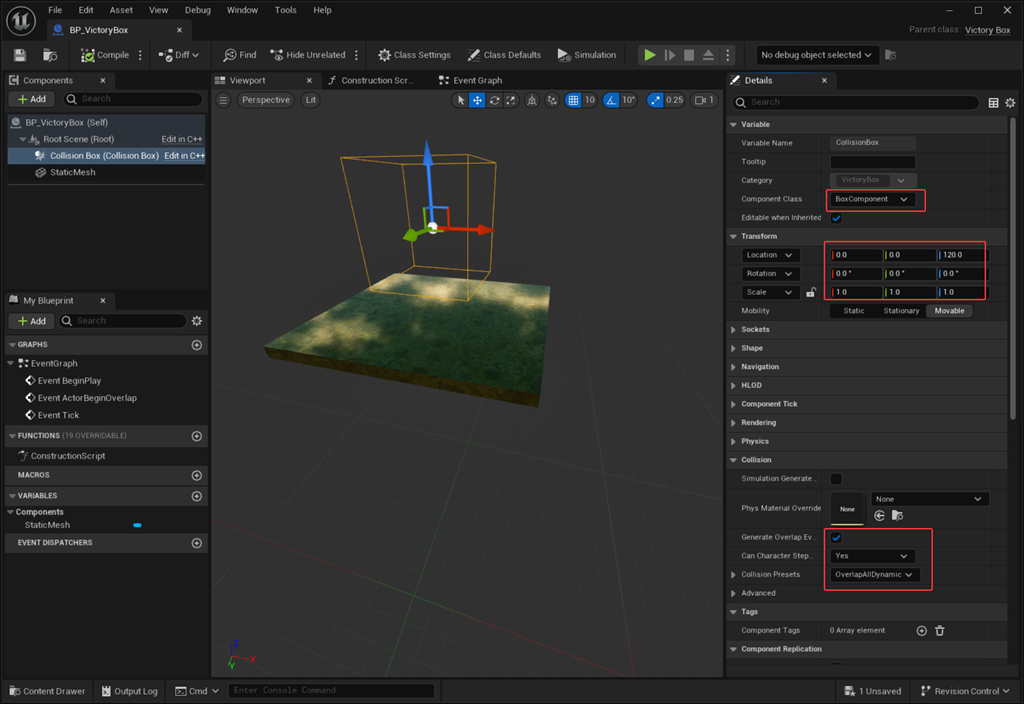
Task: Switch to the Event Graph tab
Action: pyautogui.click(x=476, y=80)
